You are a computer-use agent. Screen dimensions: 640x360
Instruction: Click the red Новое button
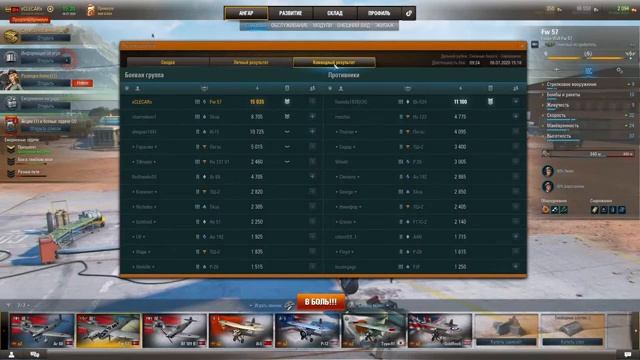click(82, 83)
